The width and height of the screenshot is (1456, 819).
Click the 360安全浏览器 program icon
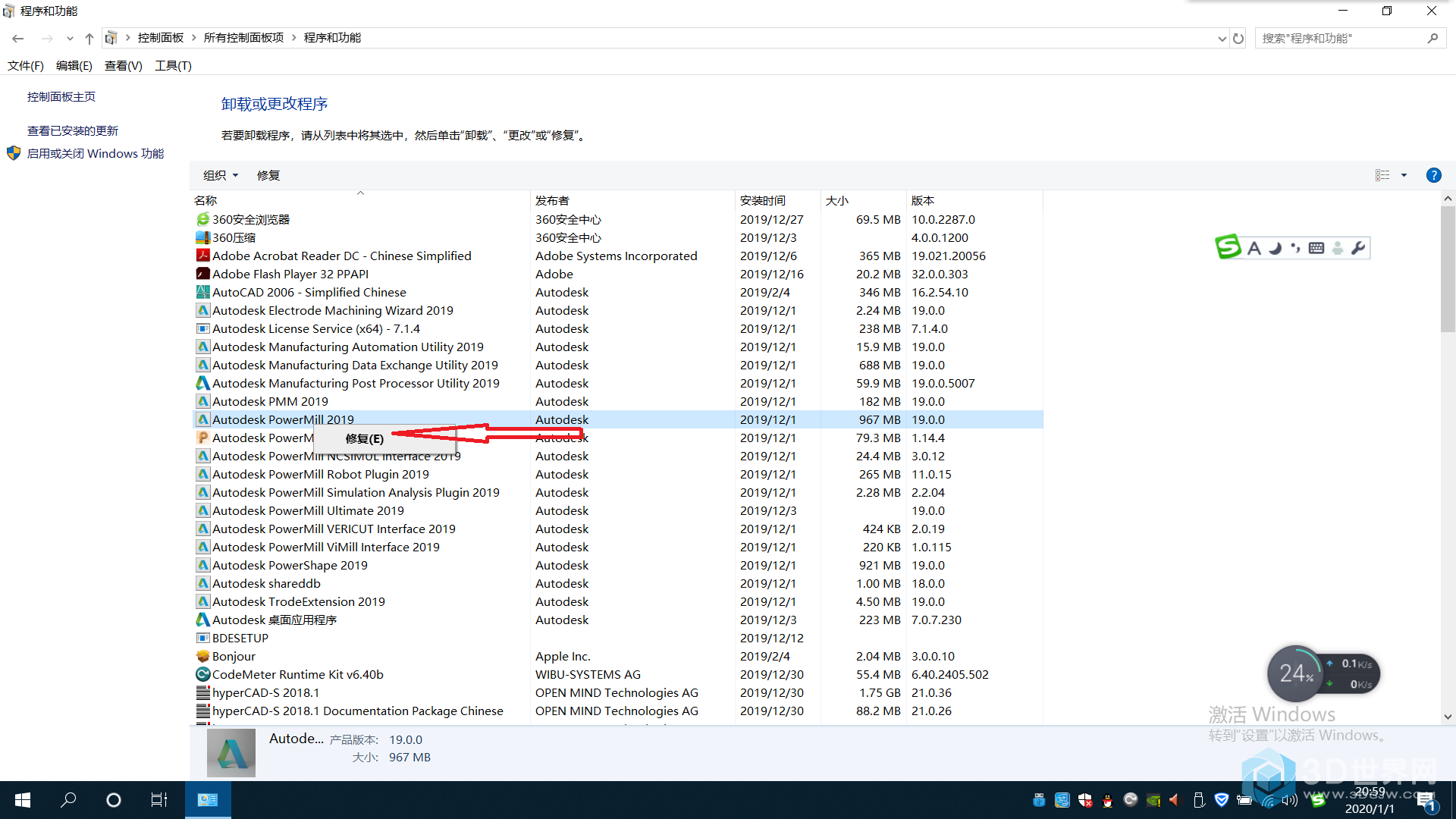pos(202,219)
